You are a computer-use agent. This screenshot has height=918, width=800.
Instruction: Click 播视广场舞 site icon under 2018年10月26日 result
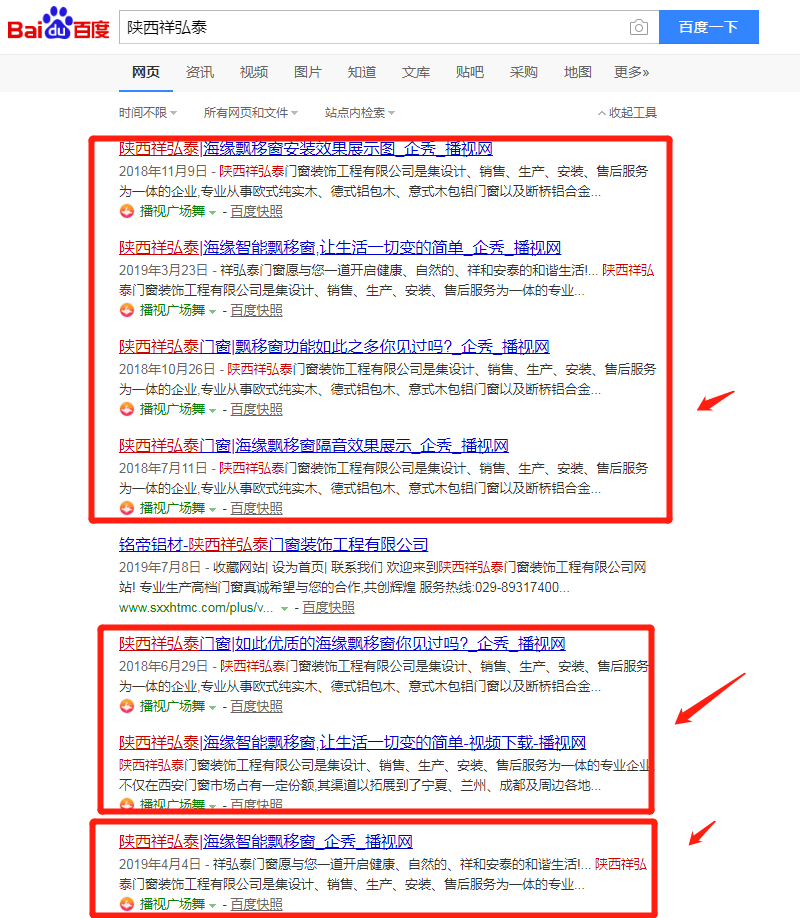point(127,409)
